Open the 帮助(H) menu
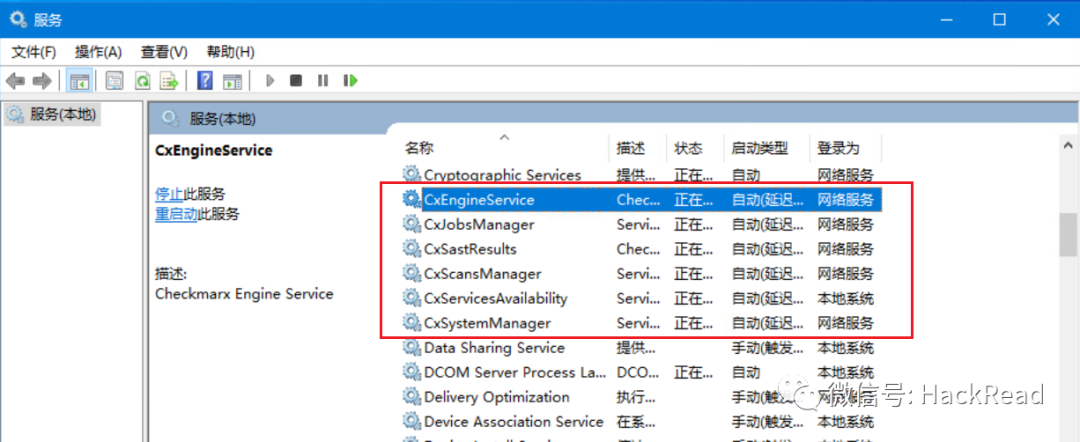Image resolution: width=1080 pixels, height=442 pixels. coord(230,52)
